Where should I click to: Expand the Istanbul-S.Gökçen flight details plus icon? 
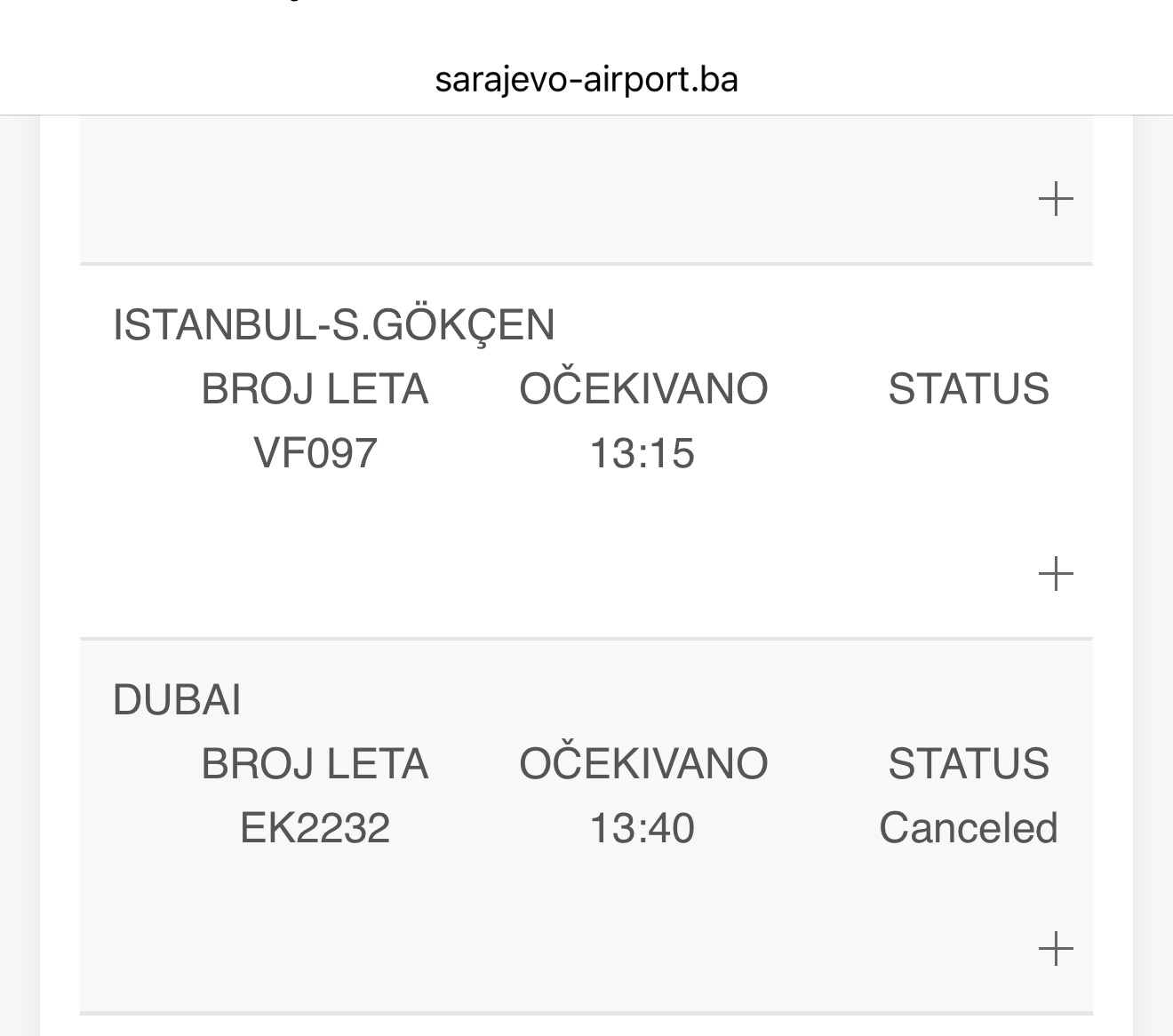click(x=1056, y=573)
